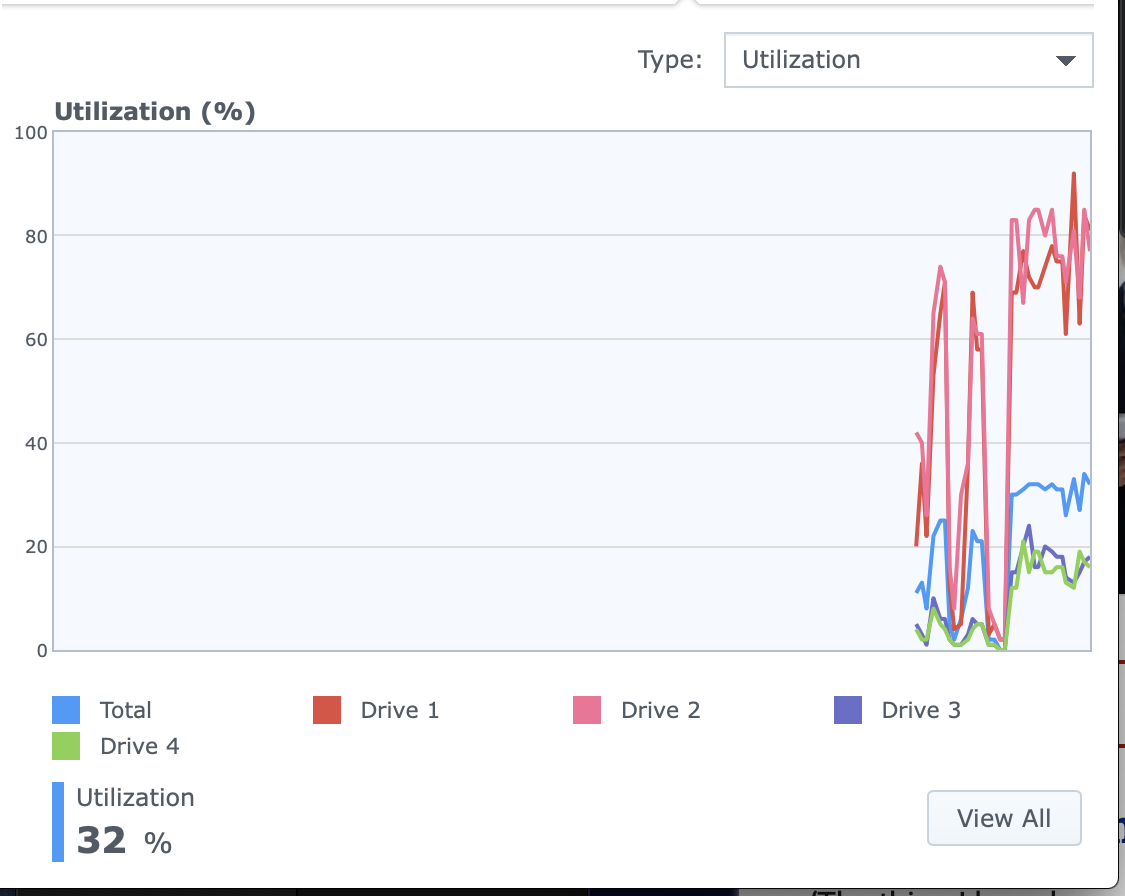This screenshot has height=896, width=1125.
Task: Click the 40 label on the Y axis
Action: 34,443
